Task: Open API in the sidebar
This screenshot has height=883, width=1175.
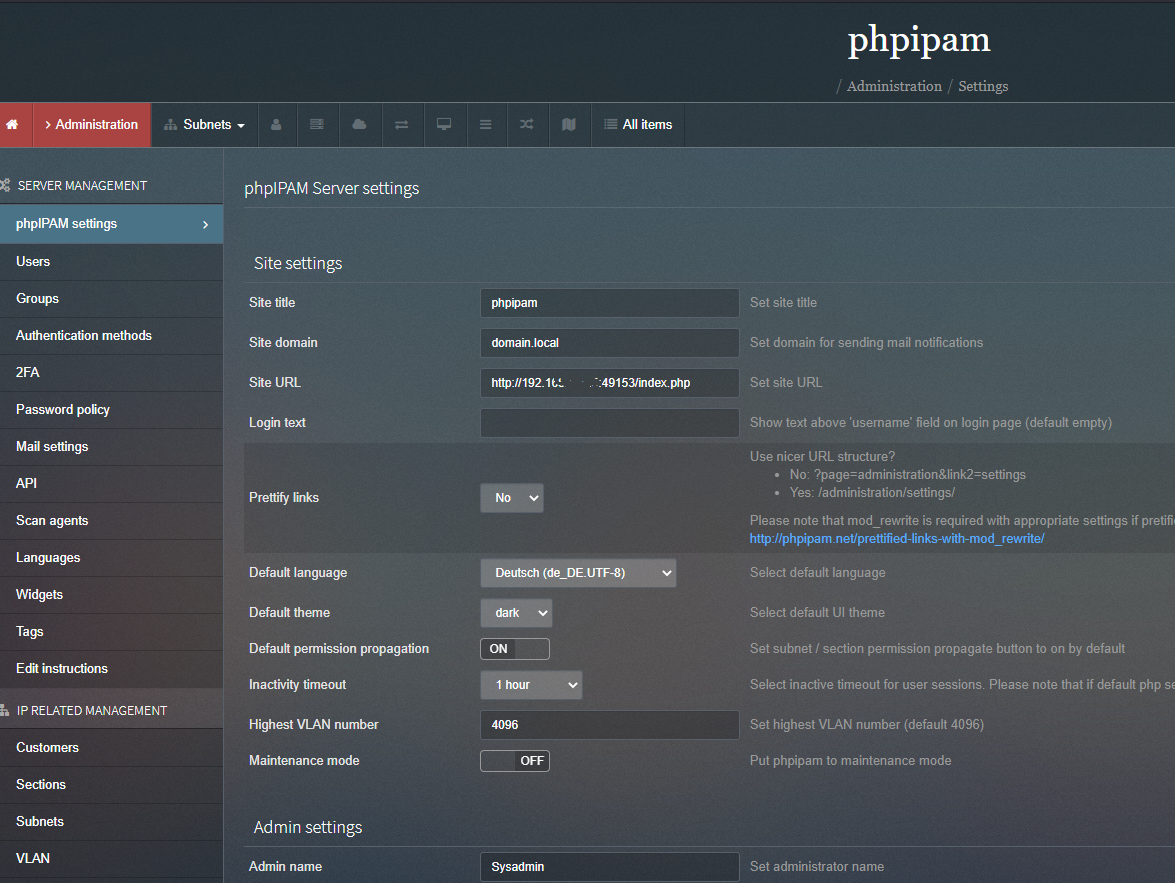Action: 112,483
